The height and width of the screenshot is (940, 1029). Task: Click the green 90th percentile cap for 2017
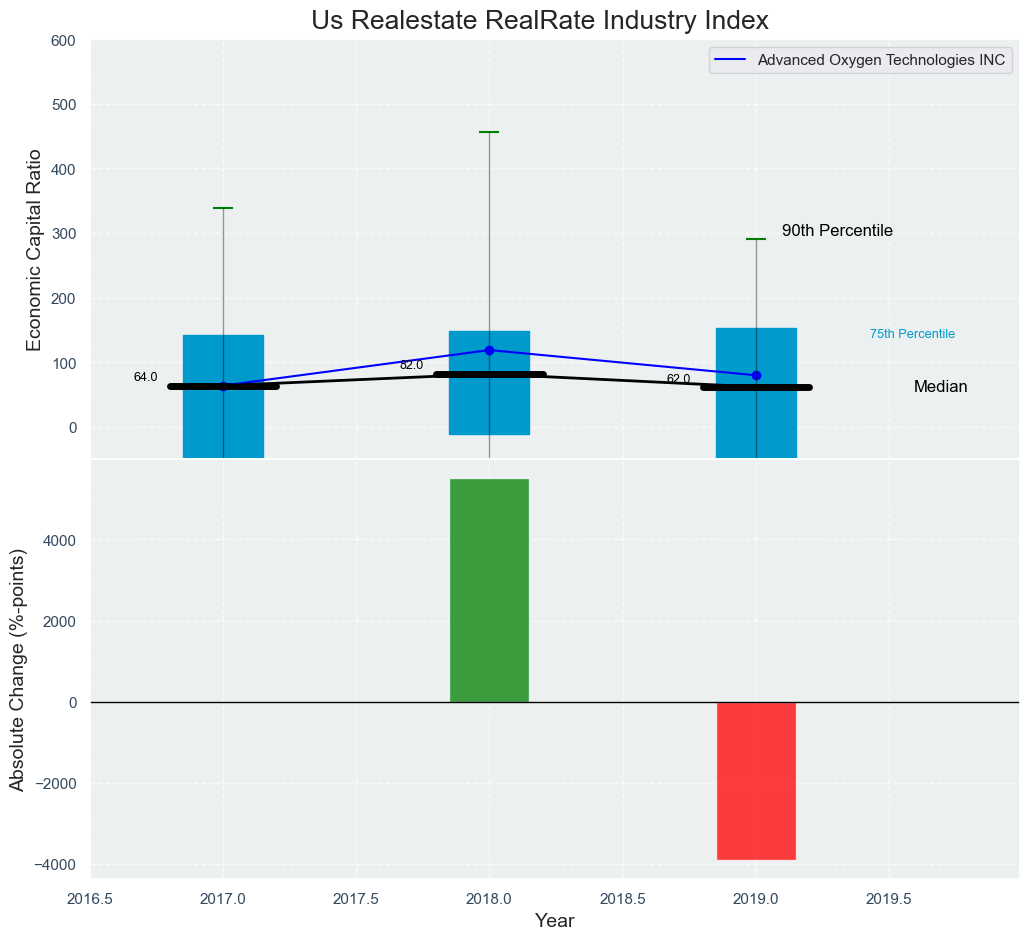[x=223, y=208]
